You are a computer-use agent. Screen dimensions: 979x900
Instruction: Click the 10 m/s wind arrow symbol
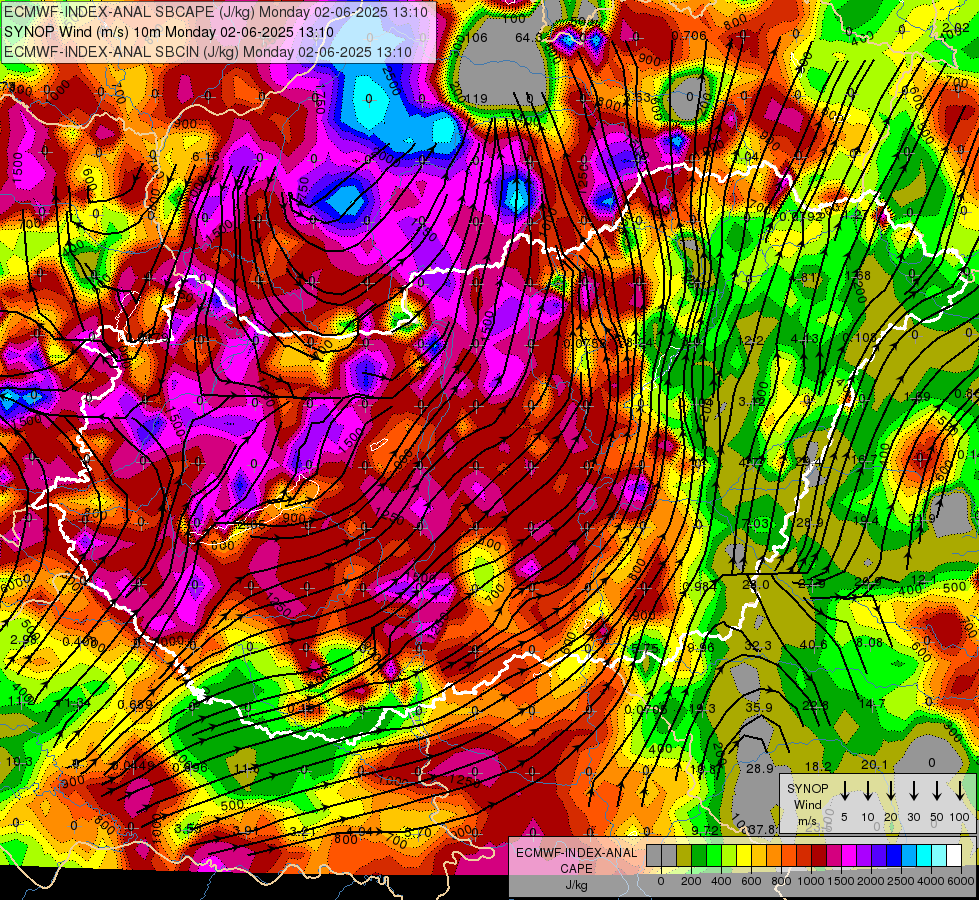tap(867, 790)
